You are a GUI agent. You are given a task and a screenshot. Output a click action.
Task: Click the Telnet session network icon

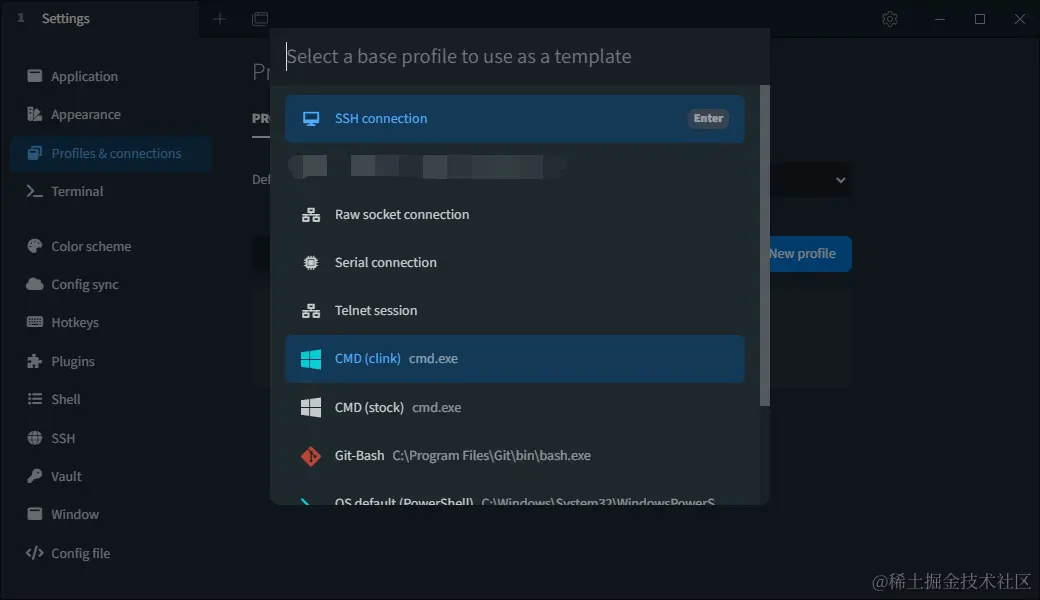310,310
